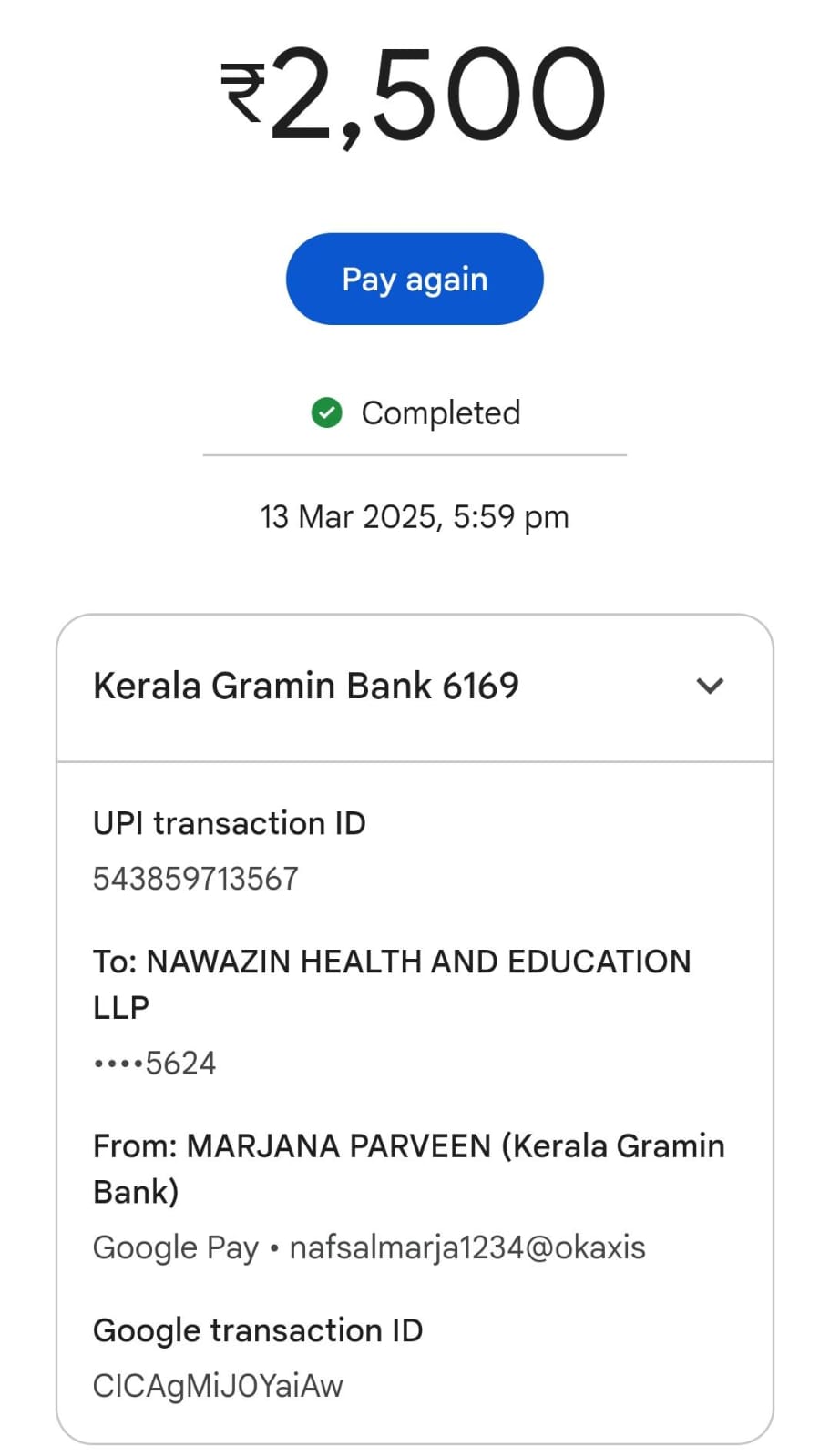Select the Google transaction ID heading
This screenshot has width=830, height=1456.
coord(258,1330)
